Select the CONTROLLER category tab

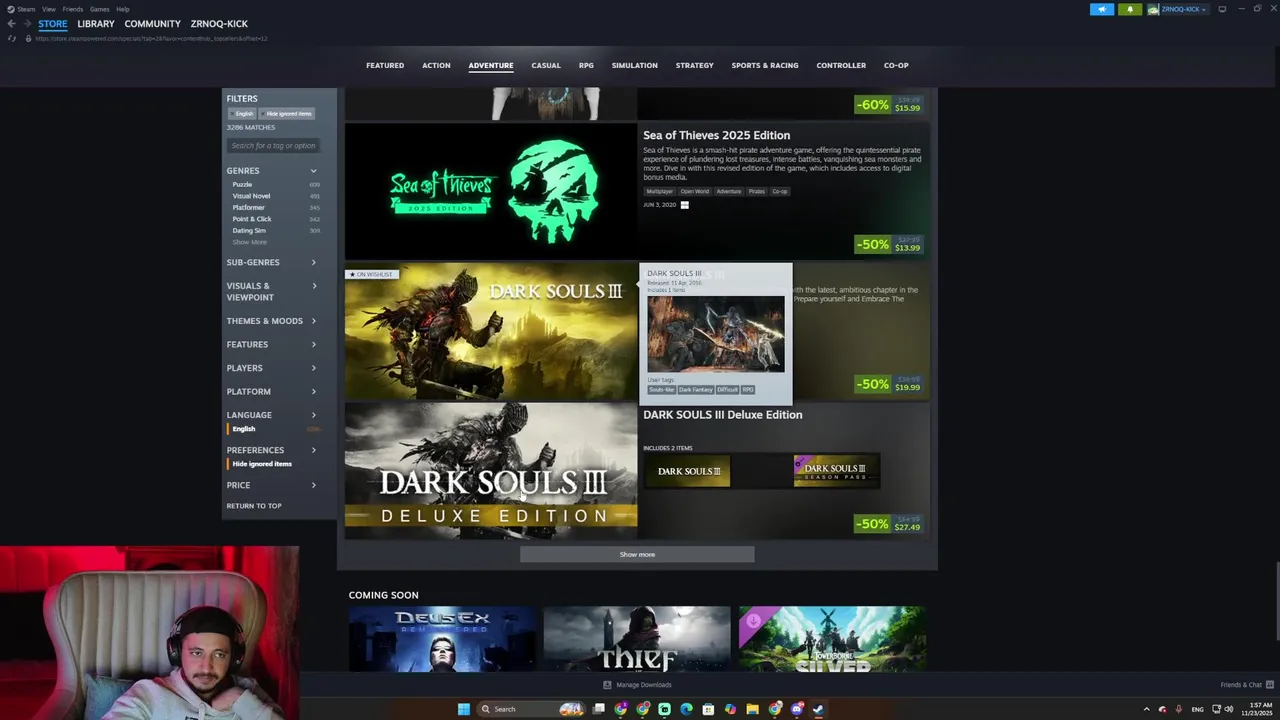841,66
